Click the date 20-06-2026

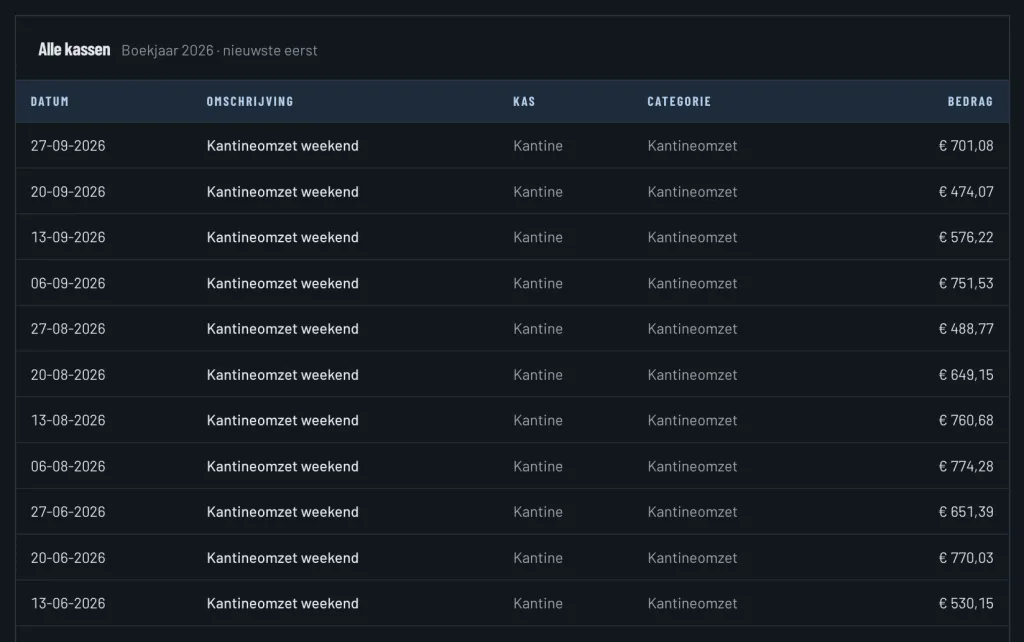coord(68,557)
